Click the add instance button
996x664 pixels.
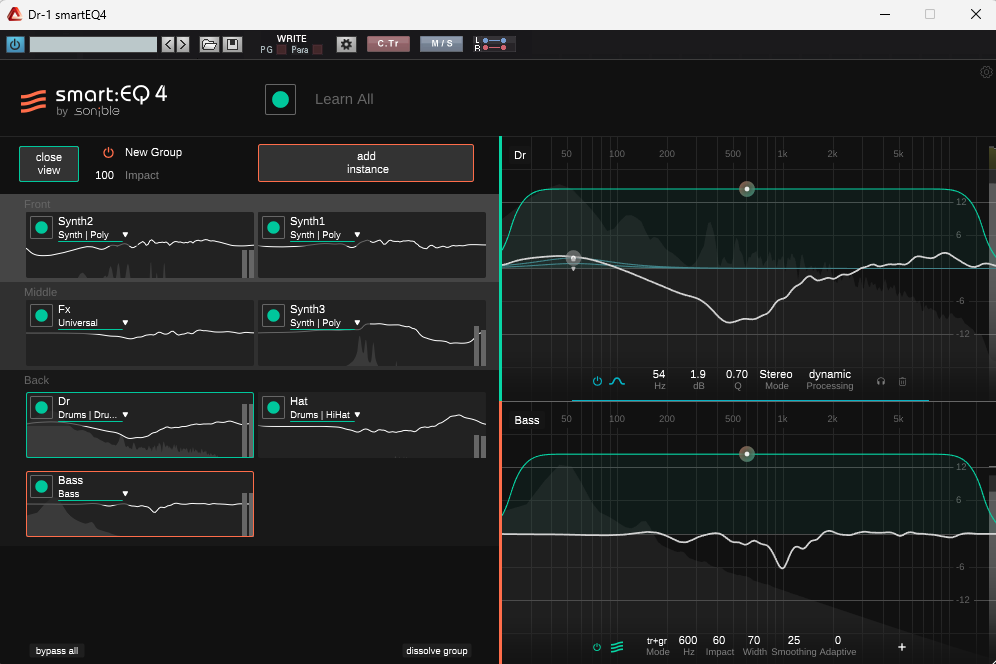click(x=366, y=163)
